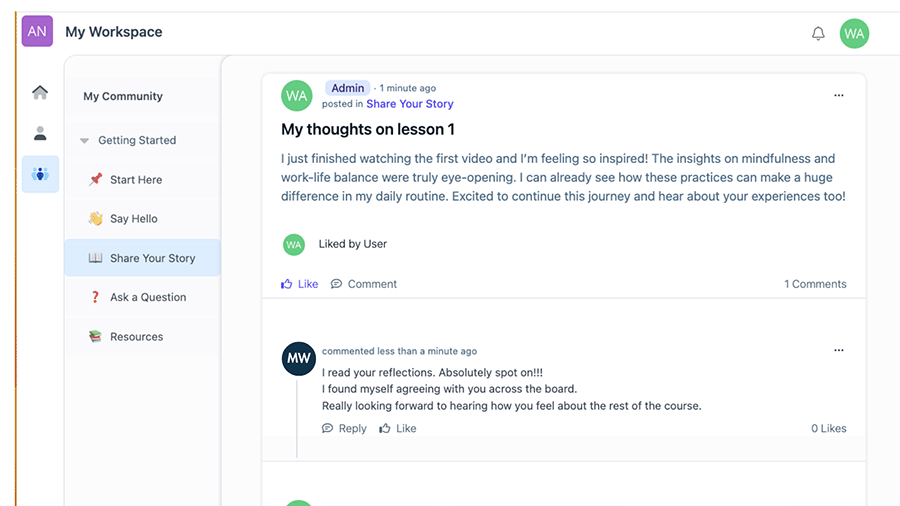Click the 1 minute ago timestamp
Screen dimensions: 900x506
[408, 88]
